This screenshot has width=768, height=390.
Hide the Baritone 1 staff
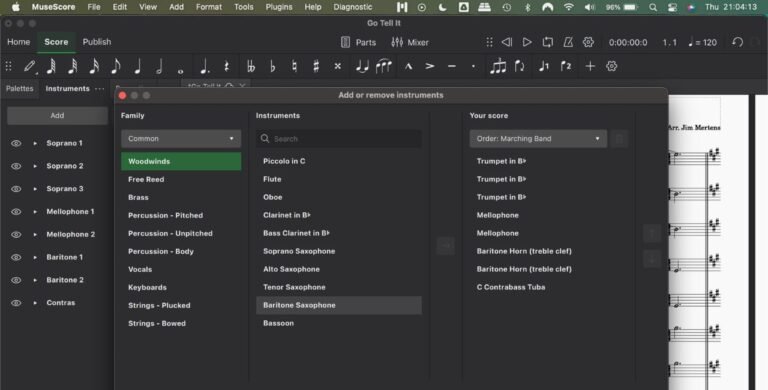(x=16, y=257)
